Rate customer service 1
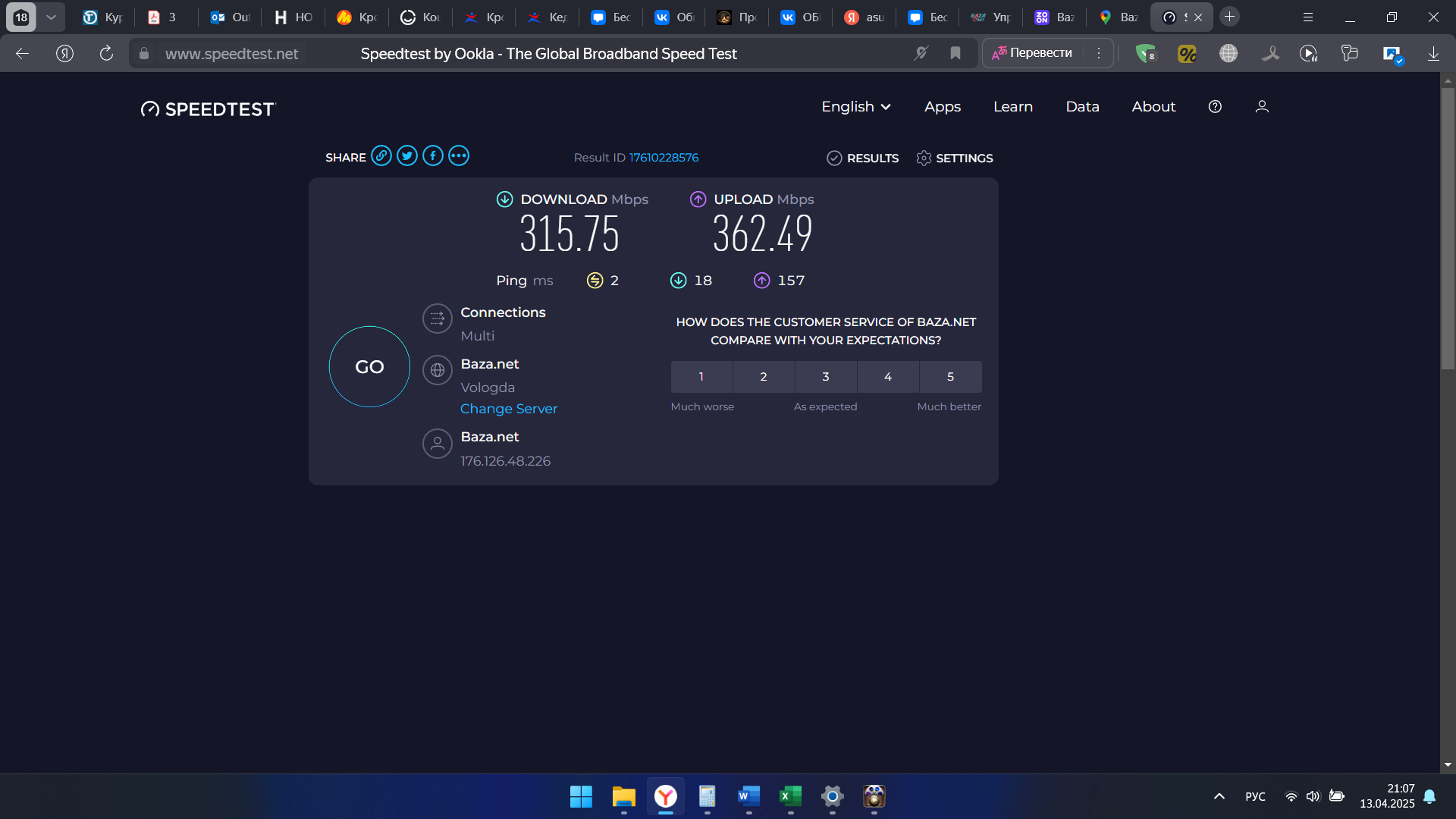The height and width of the screenshot is (819, 1456). pyautogui.click(x=701, y=377)
